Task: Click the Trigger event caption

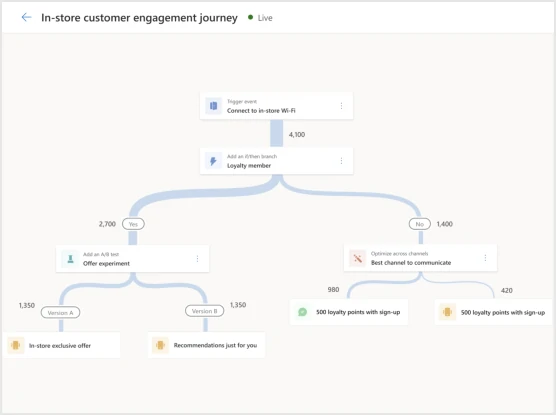Action: pos(242,101)
